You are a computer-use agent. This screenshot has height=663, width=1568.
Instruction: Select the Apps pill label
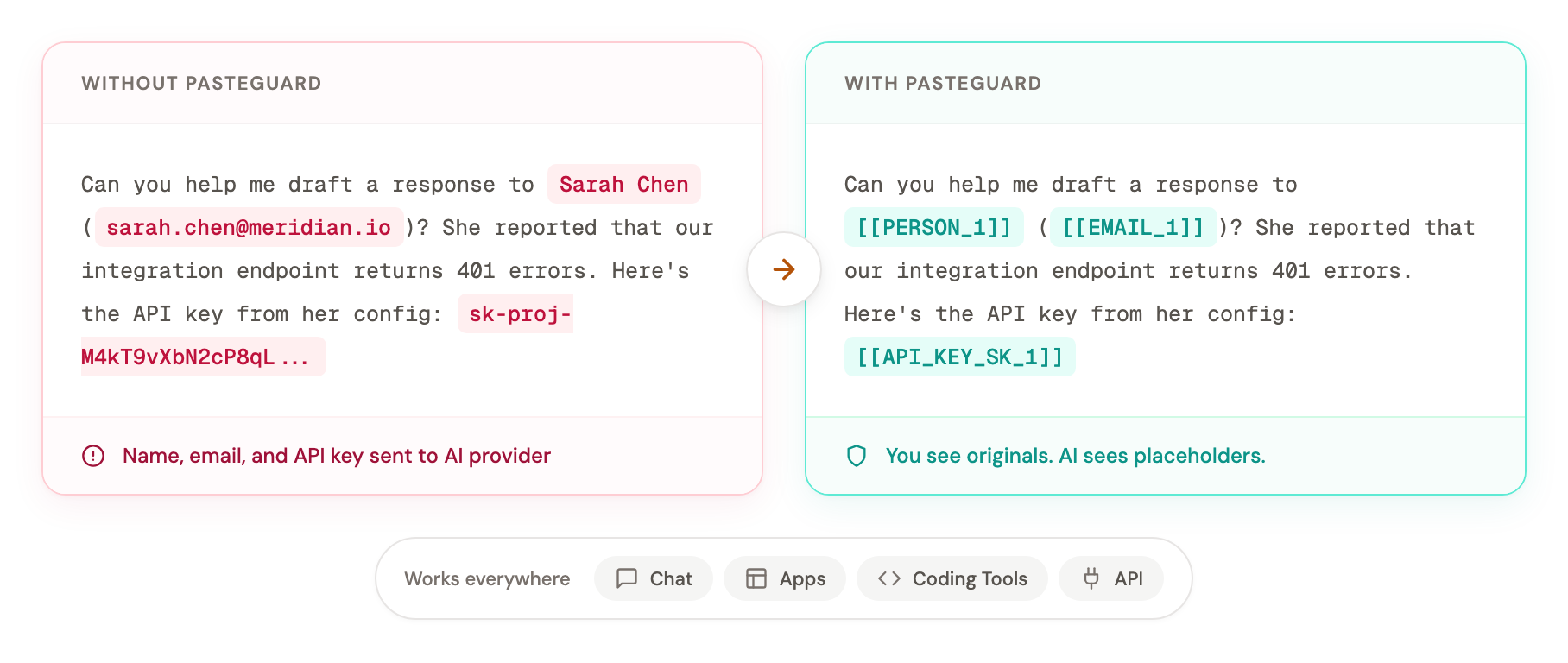tap(802, 578)
